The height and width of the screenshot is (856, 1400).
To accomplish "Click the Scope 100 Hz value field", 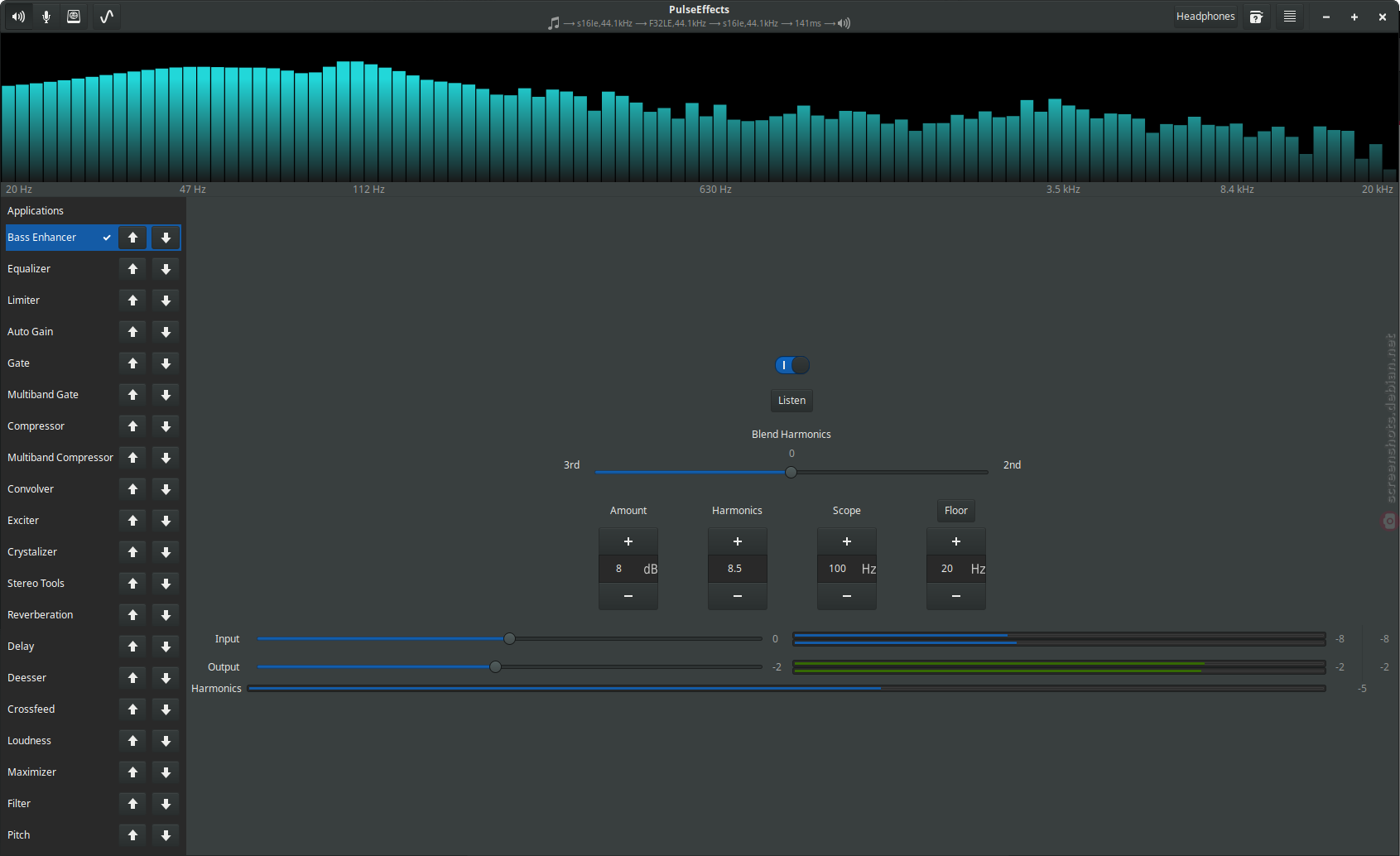I will click(847, 569).
